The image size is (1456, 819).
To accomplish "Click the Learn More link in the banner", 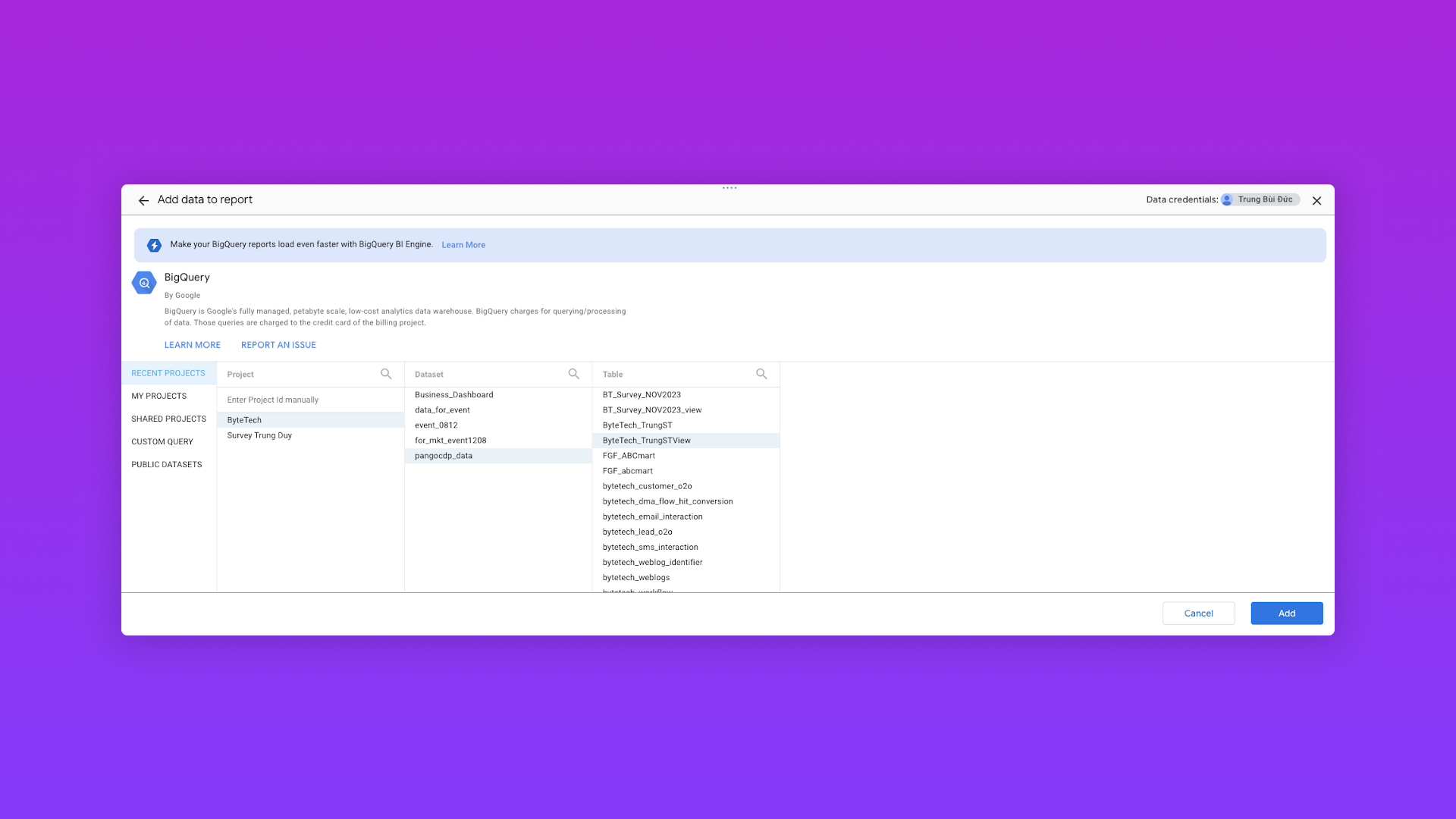I will pyautogui.click(x=463, y=245).
